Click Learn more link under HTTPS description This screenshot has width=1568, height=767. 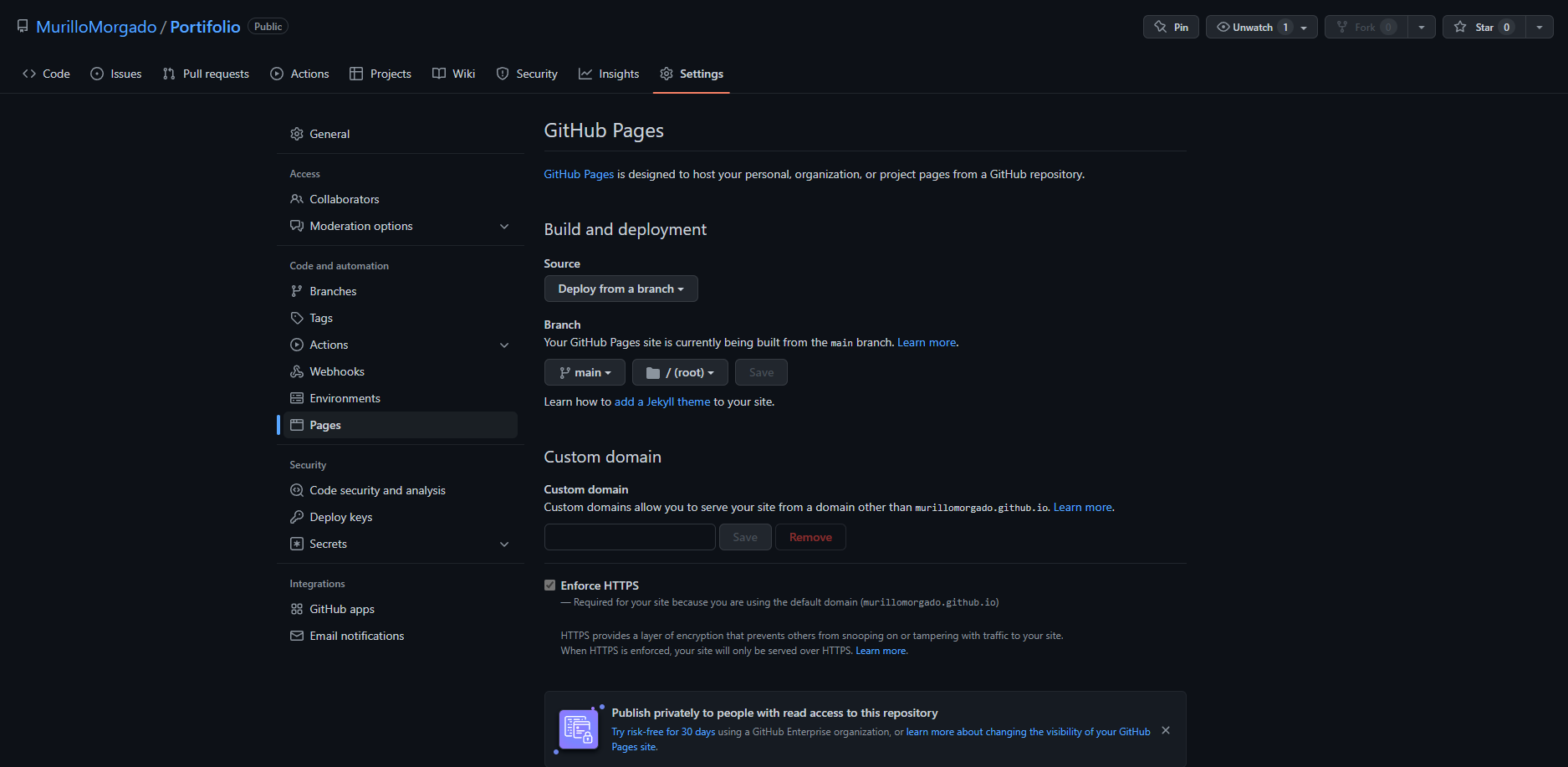(x=881, y=651)
